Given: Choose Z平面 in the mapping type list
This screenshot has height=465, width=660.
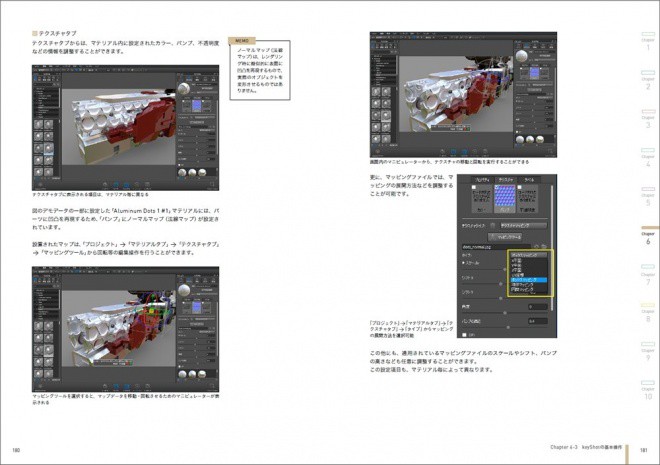Looking at the screenshot, I should point(529,270).
